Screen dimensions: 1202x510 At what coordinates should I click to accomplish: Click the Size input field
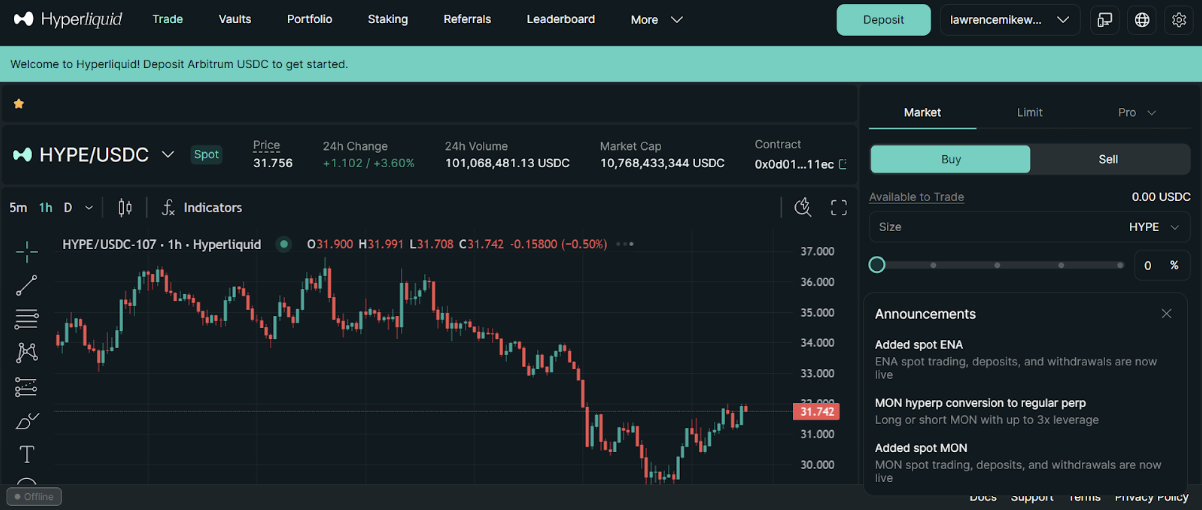pos(1030,227)
